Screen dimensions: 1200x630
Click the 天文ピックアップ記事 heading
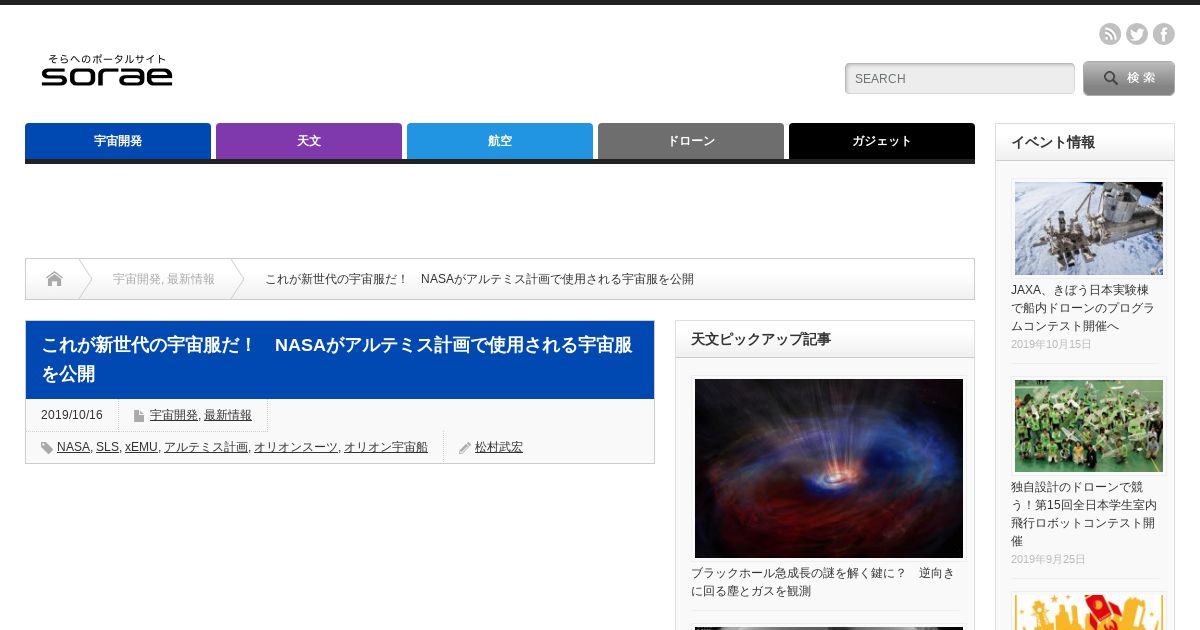pos(761,339)
